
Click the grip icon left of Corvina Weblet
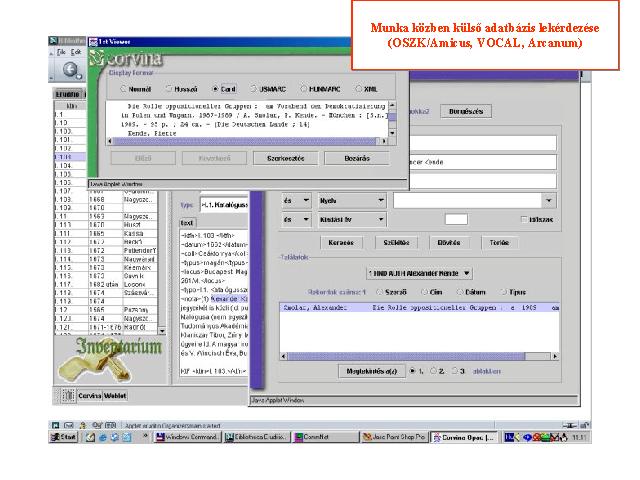(69, 395)
